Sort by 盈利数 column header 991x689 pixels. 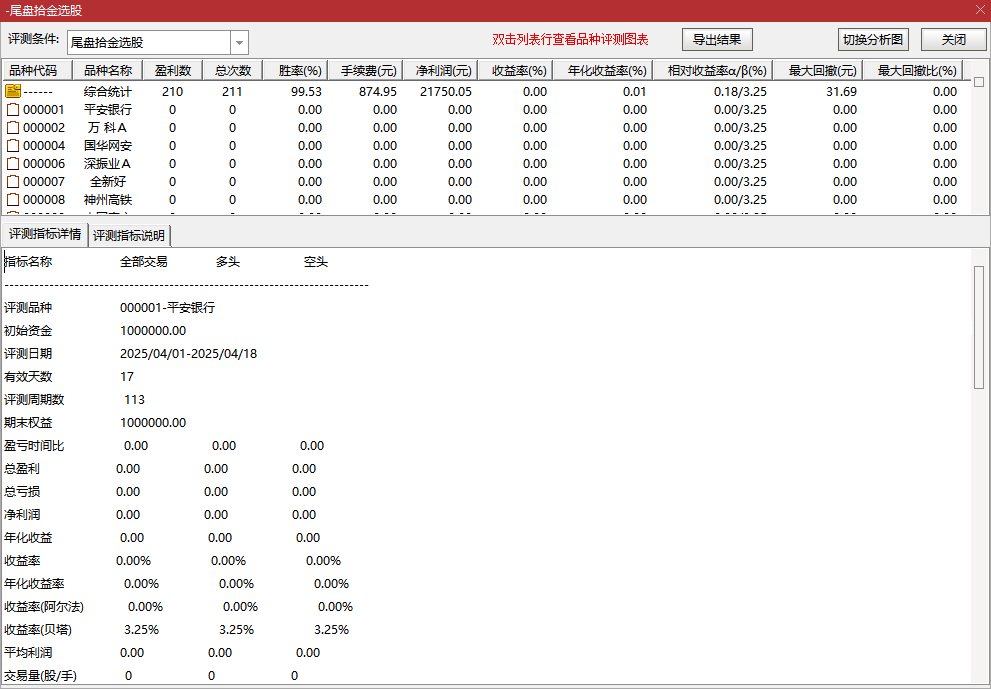click(173, 70)
